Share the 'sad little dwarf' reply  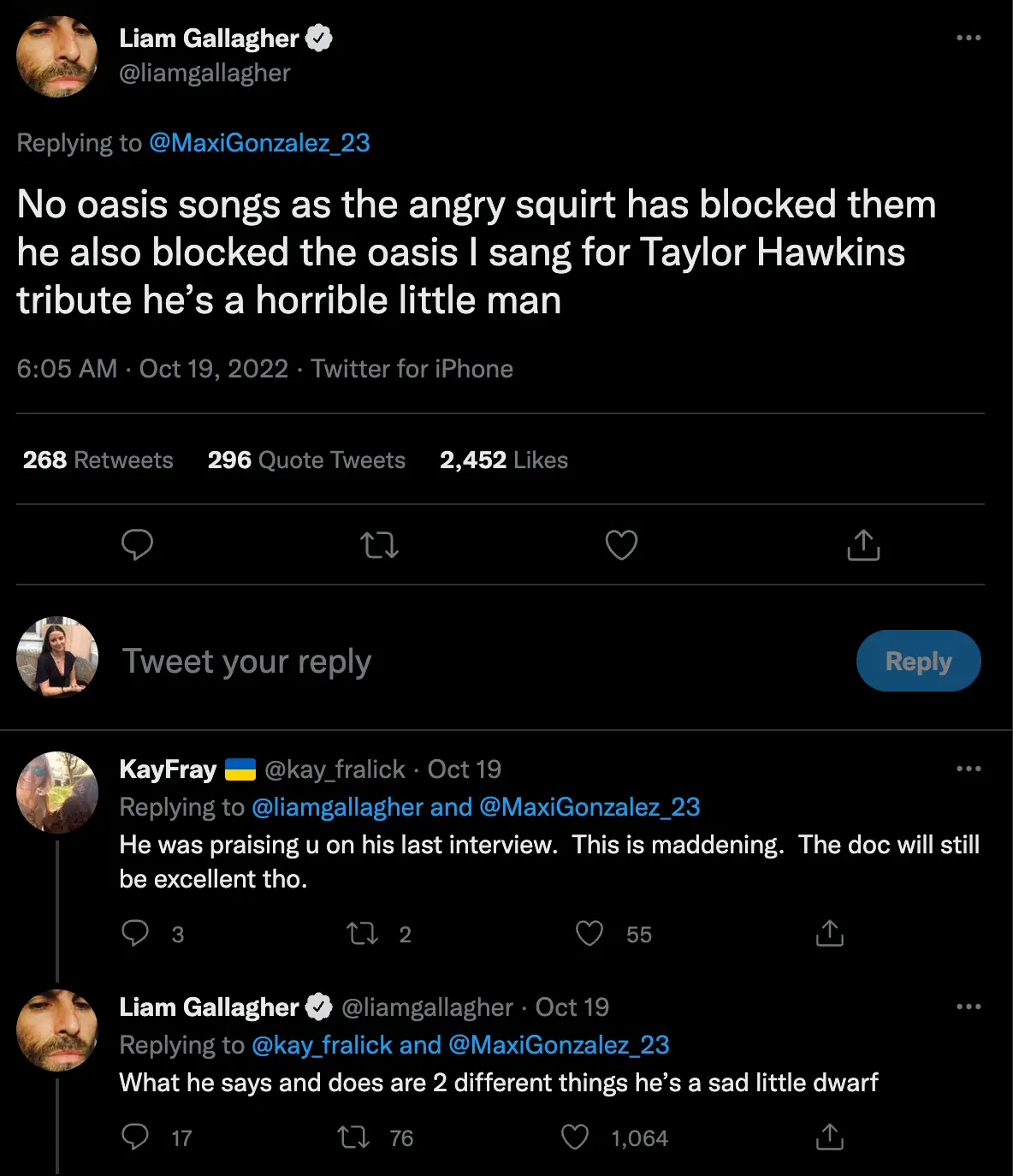click(829, 1137)
